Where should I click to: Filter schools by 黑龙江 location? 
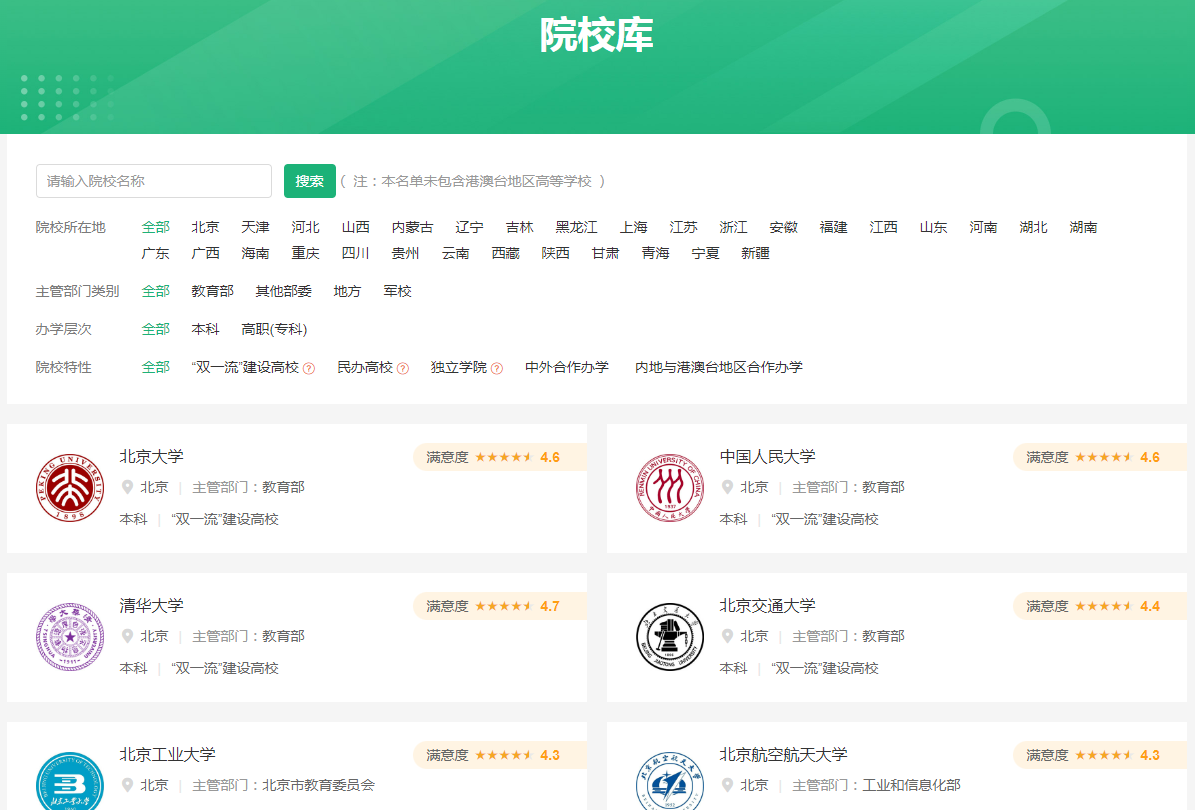click(576, 227)
